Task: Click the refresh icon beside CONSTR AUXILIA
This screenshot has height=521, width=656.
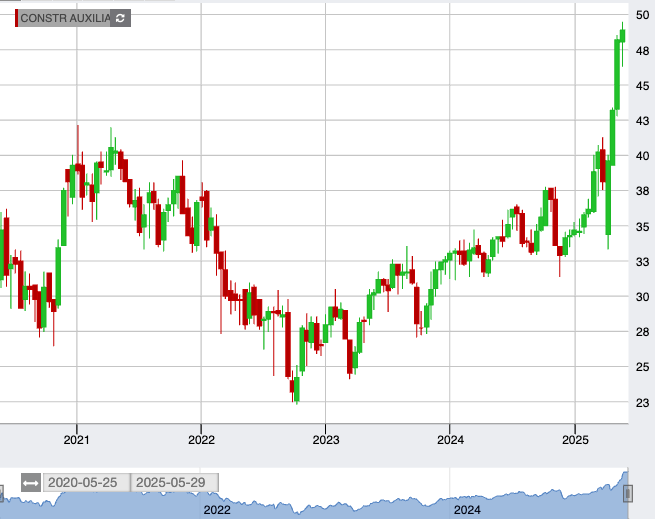Action: pos(120,18)
